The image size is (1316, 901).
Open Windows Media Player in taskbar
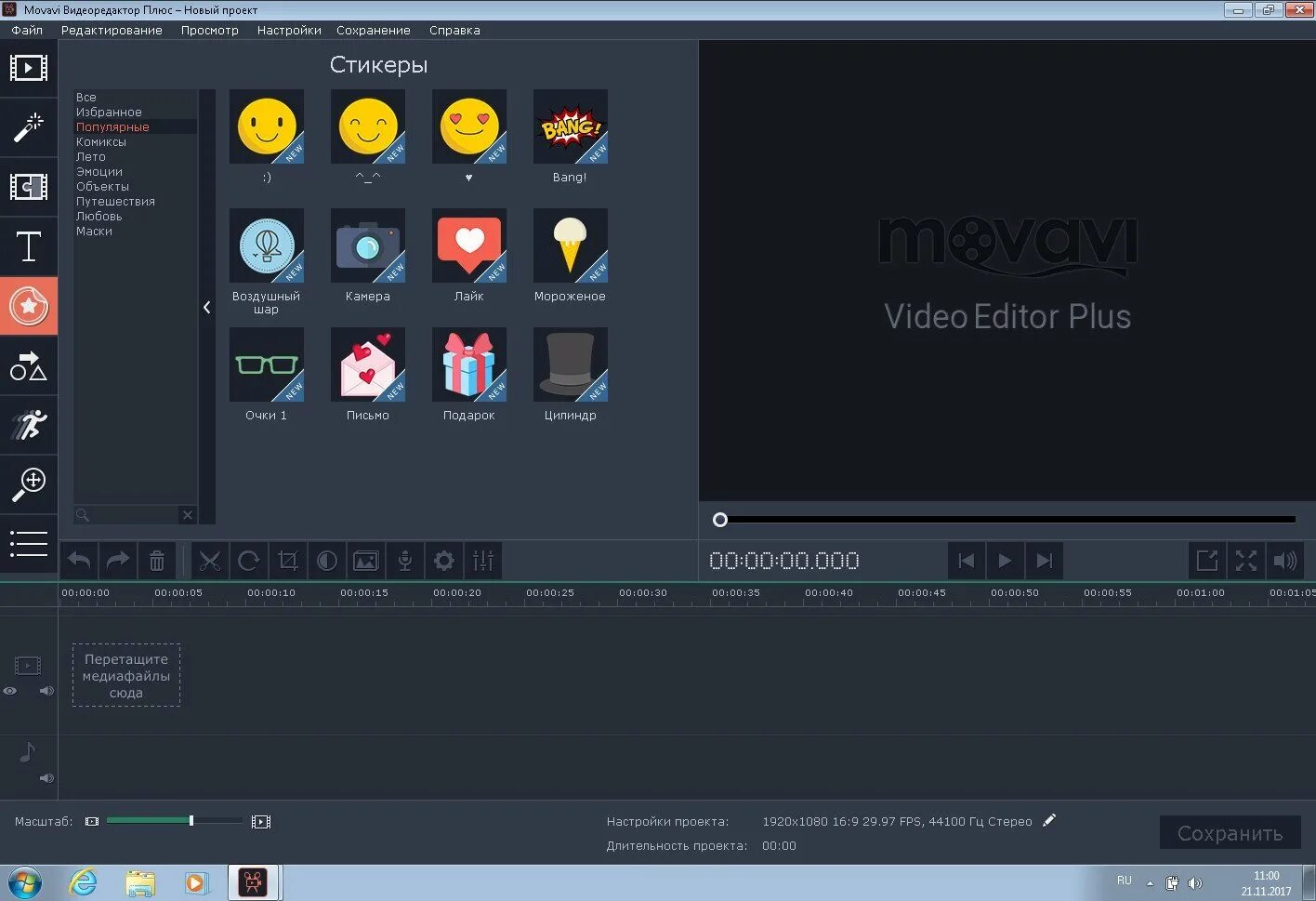point(196,881)
